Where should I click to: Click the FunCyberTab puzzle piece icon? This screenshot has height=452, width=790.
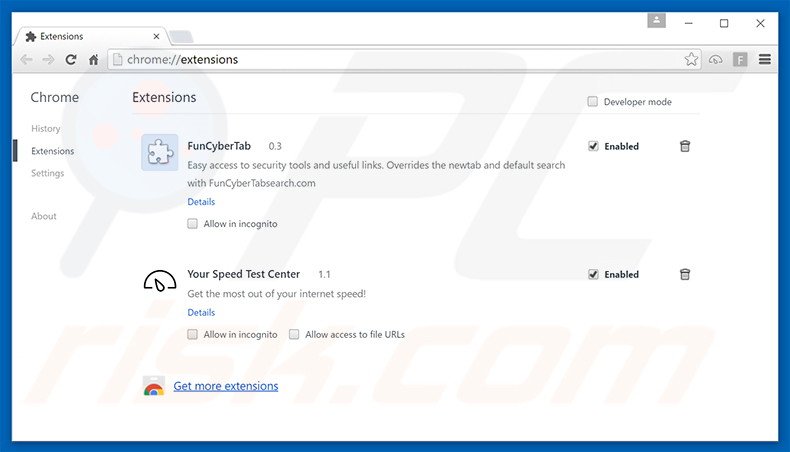159,152
